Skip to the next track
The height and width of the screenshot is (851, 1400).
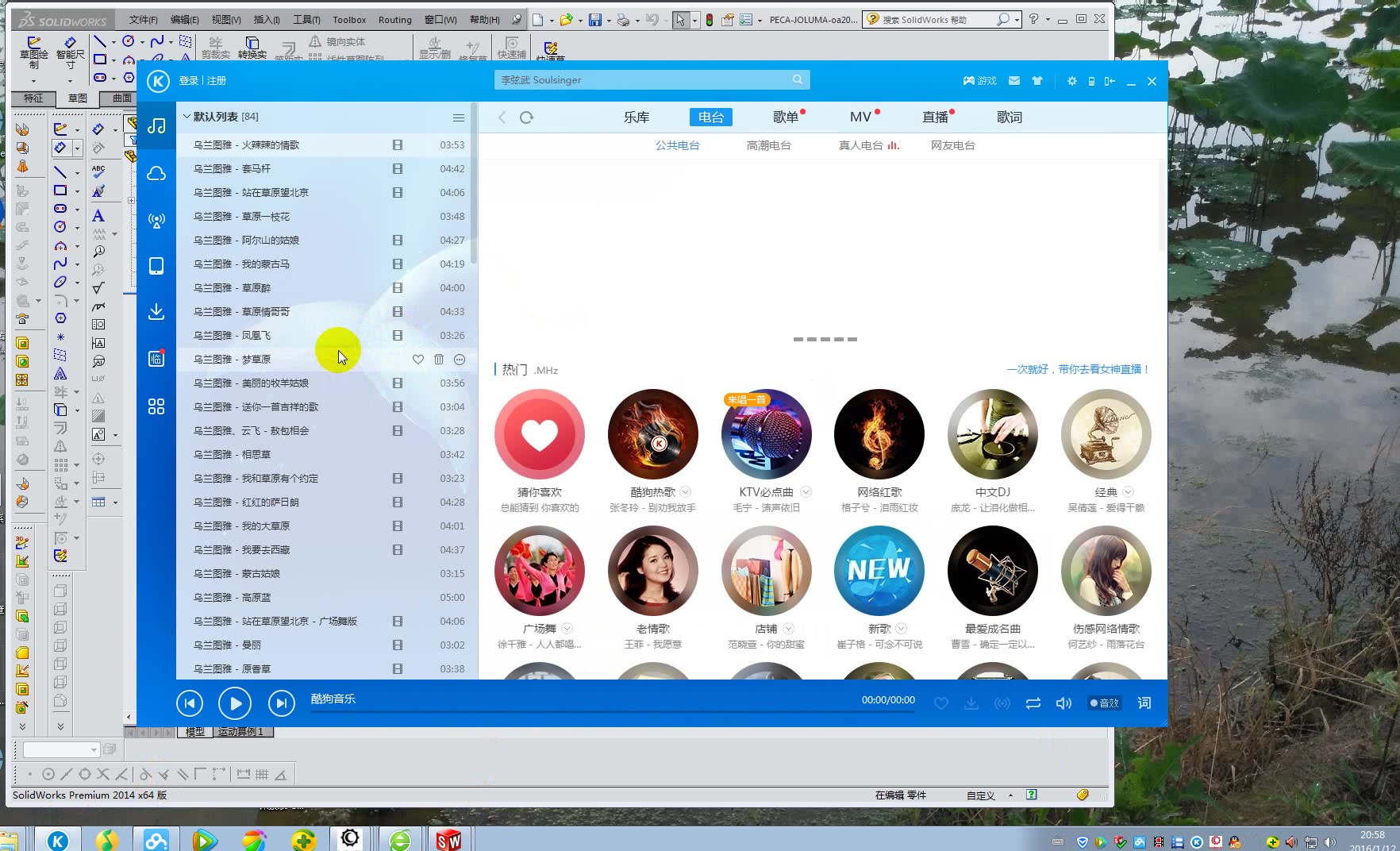coord(281,703)
